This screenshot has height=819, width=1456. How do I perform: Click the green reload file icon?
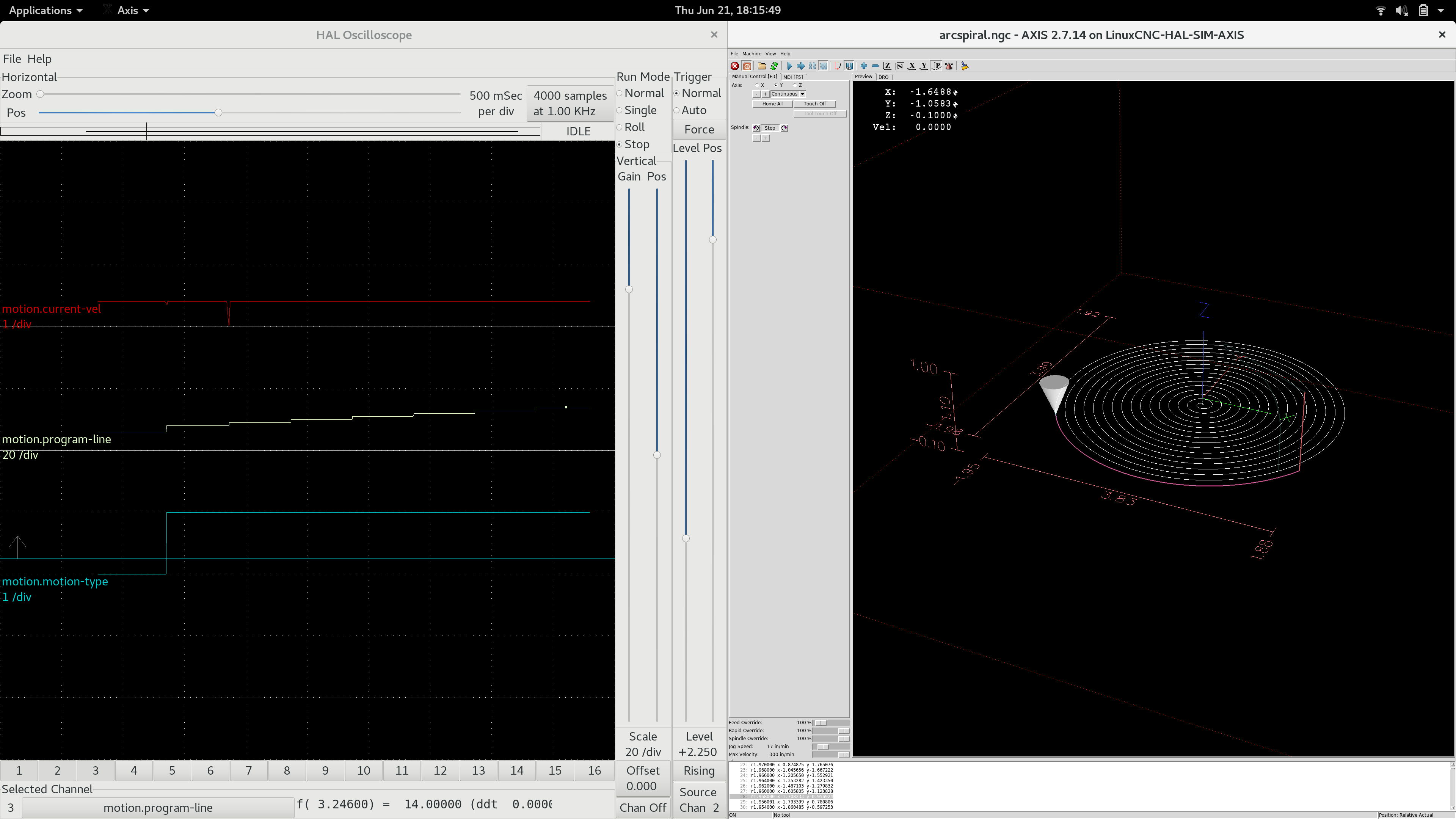[x=774, y=66]
